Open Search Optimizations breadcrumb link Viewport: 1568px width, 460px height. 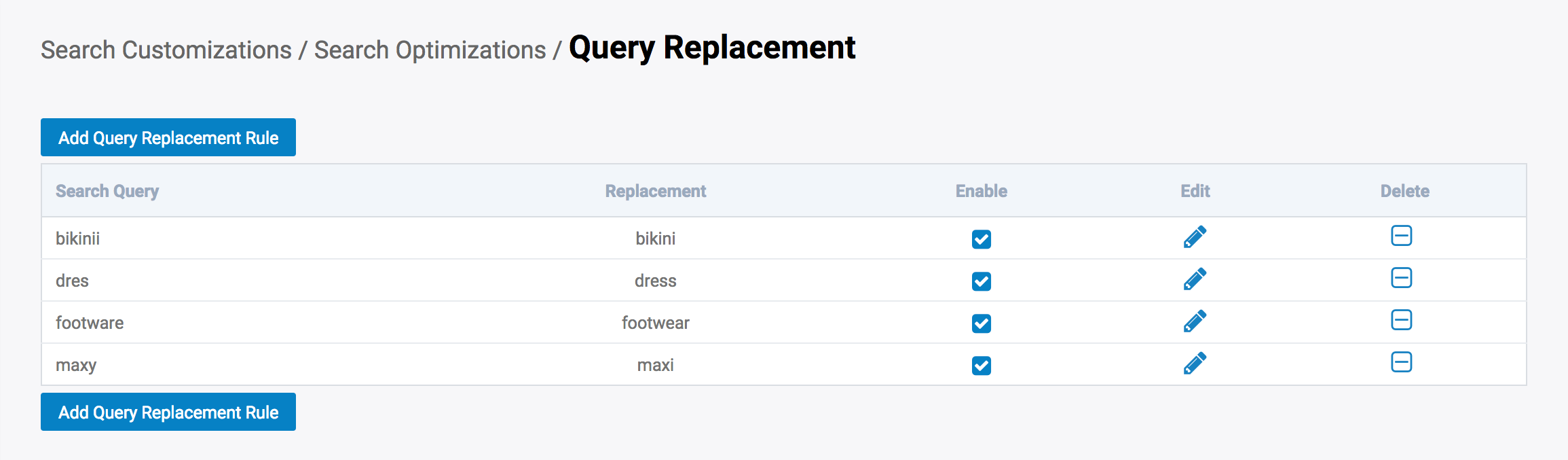tap(430, 50)
